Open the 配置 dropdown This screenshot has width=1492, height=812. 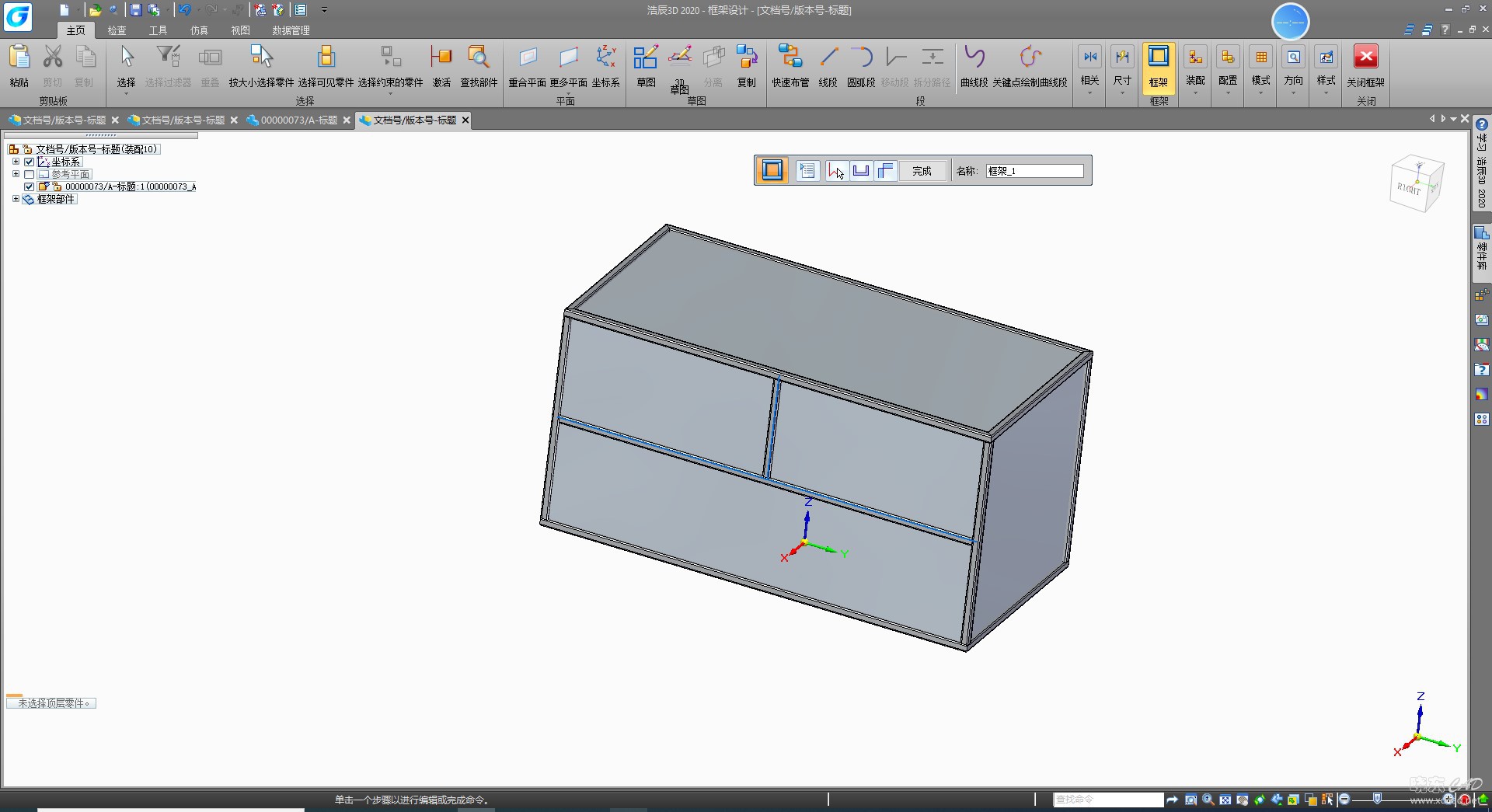click(1228, 70)
